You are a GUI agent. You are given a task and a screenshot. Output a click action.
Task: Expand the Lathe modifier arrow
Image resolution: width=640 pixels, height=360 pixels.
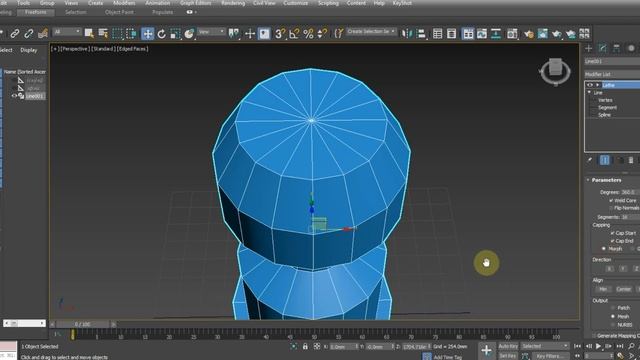(598, 85)
